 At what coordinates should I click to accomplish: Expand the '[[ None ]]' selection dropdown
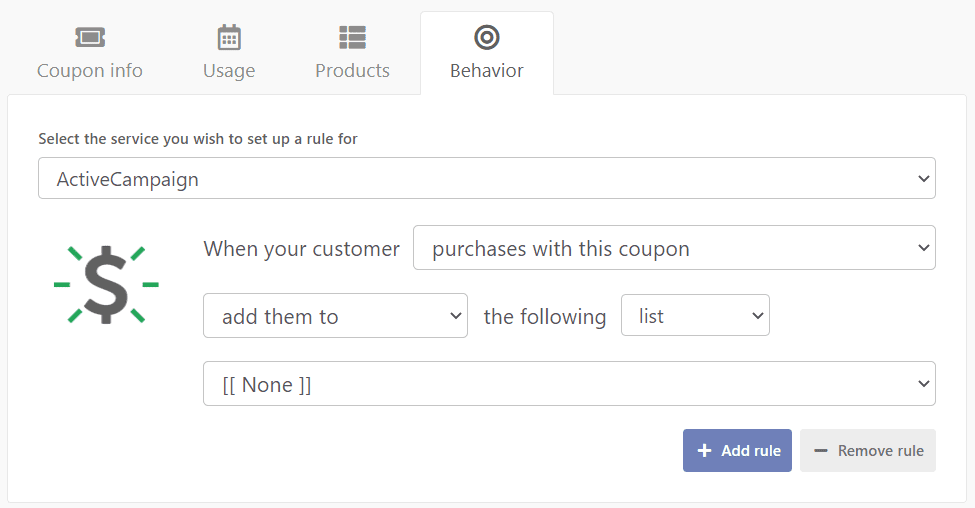coord(569,384)
